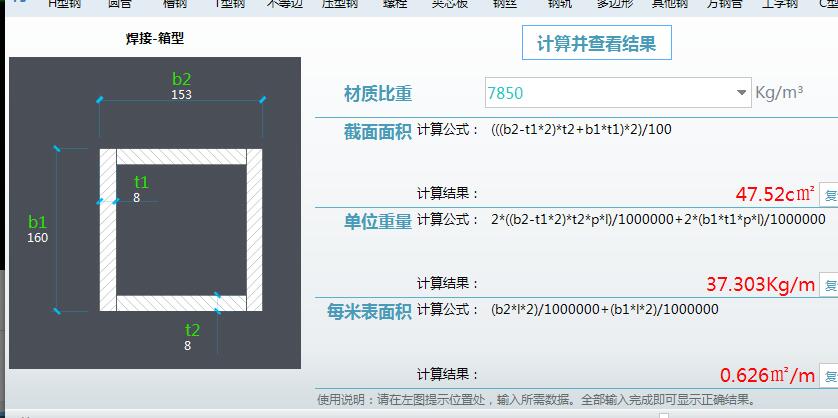Screen dimensions: 838x418
Task: Click the 材质比重 label
Action: 378,94
